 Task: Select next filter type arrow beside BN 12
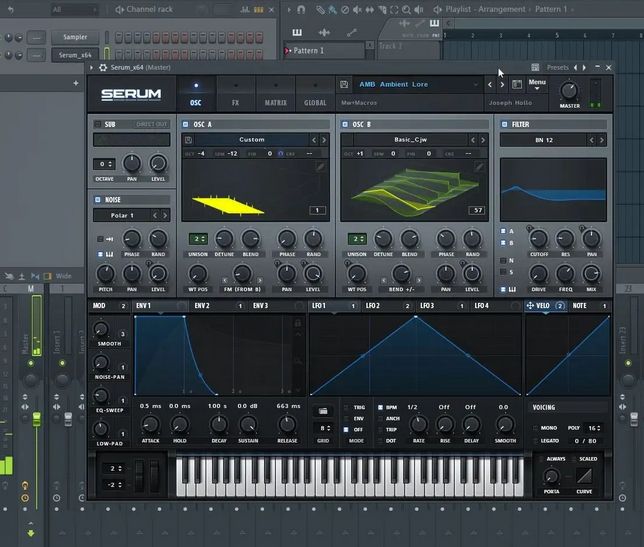coord(601,140)
